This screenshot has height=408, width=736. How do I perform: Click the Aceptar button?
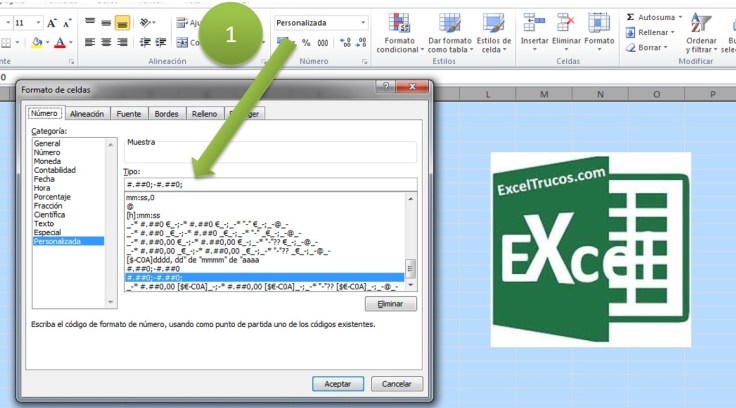pyautogui.click(x=338, y=384)
